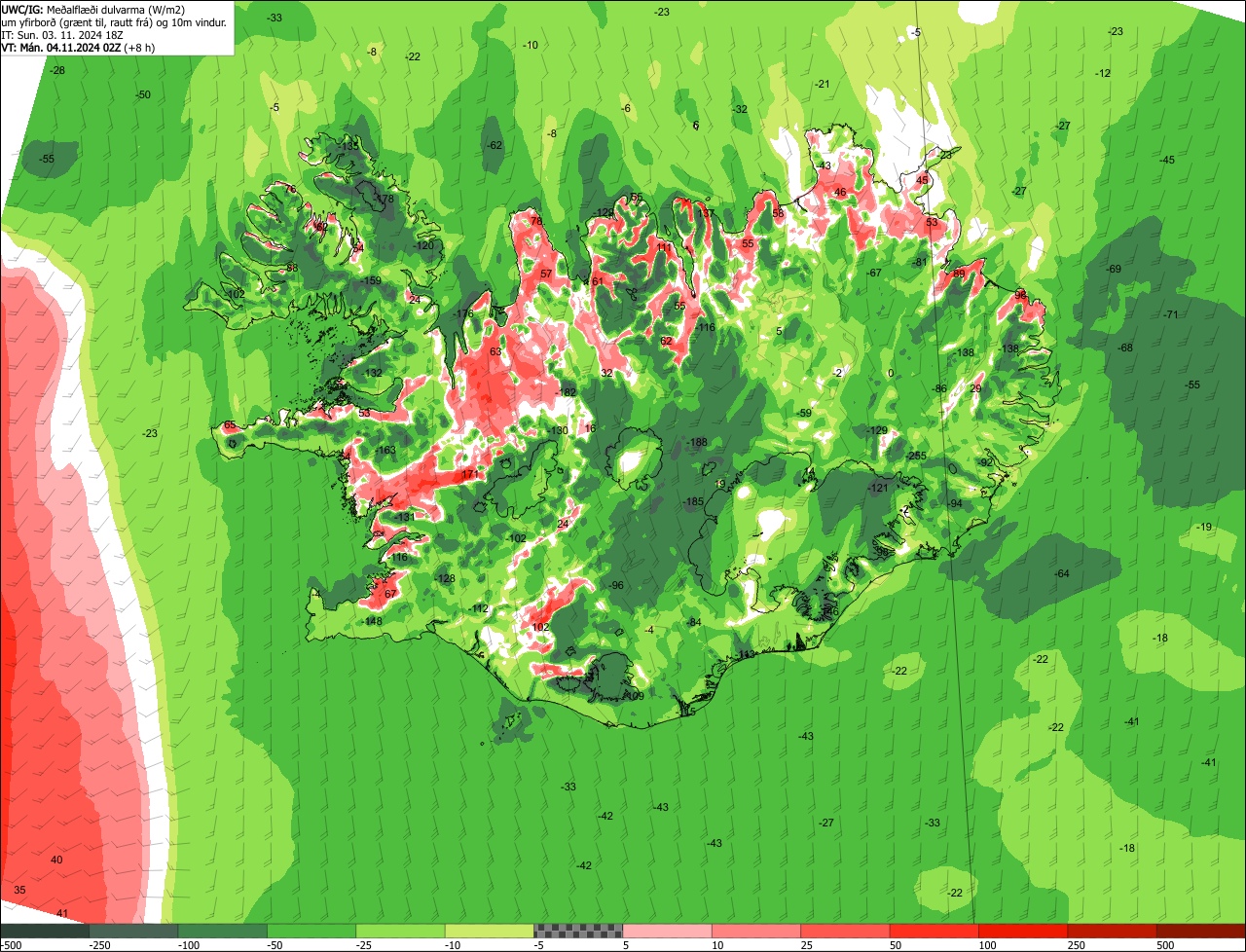Viewport: 1246px width, 952px height.
Task: Click the -188 value in central Iceland
Action: click(697, 443)
